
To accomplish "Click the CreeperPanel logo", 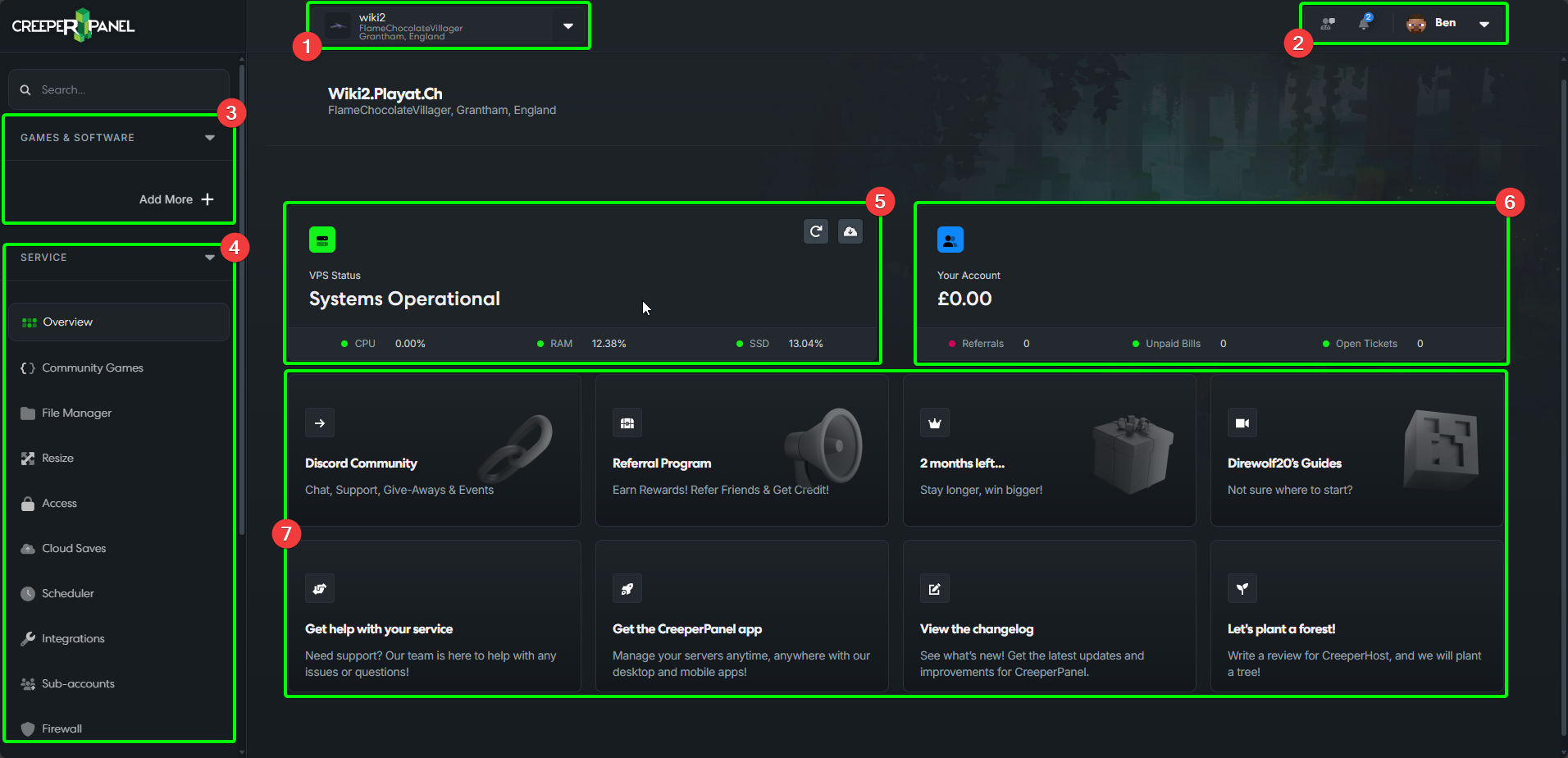I will pos(73,25).
